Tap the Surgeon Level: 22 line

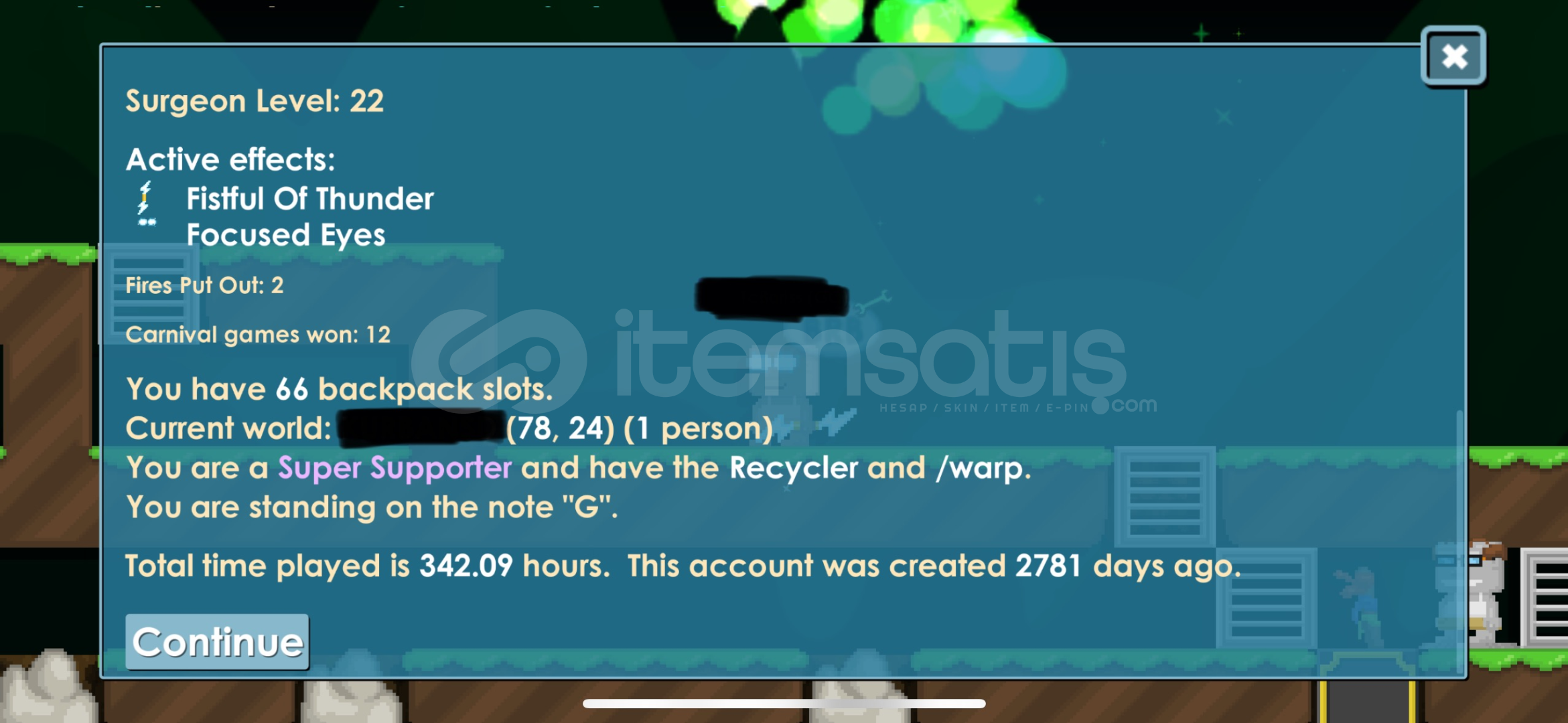tap(255, 101)
